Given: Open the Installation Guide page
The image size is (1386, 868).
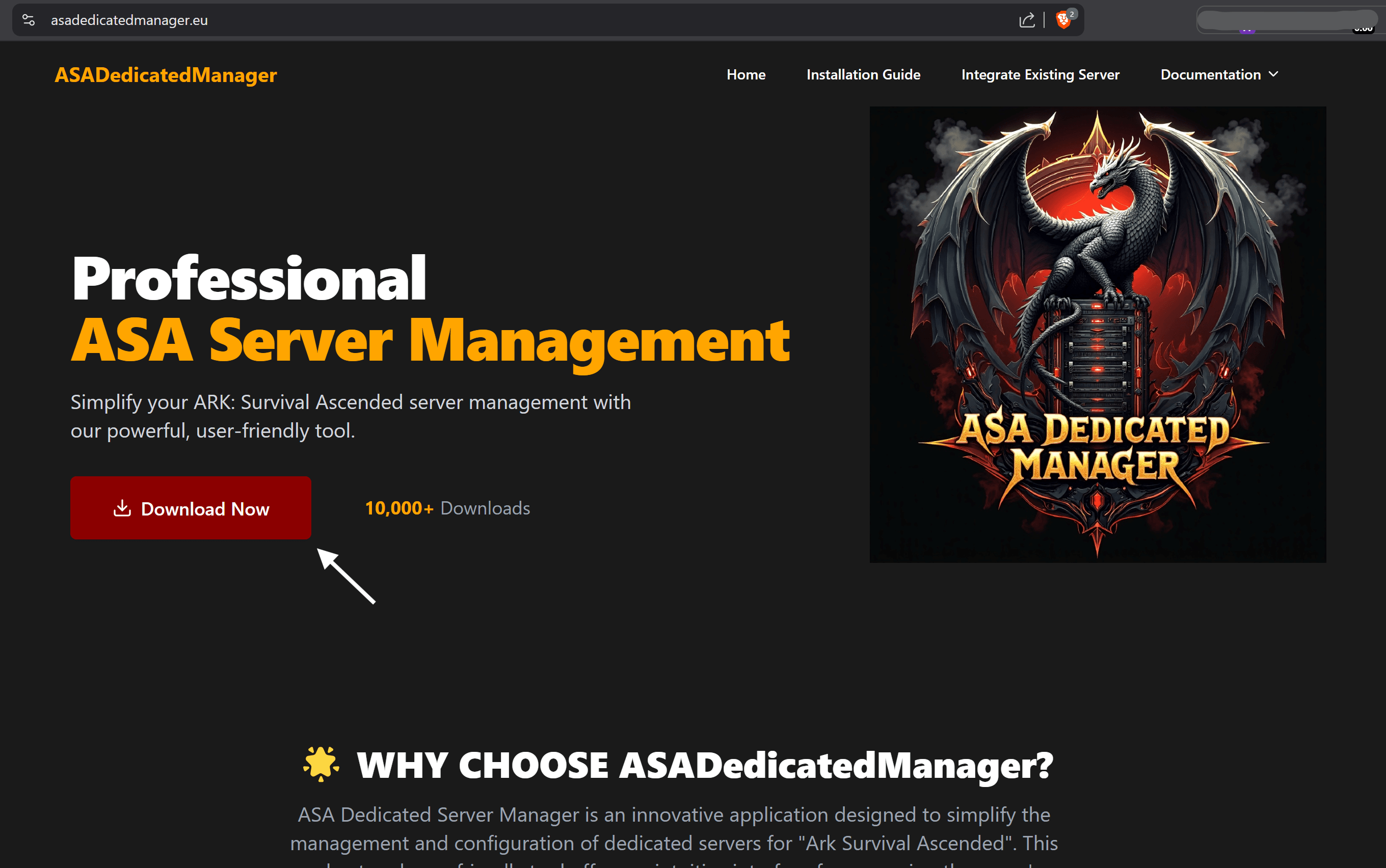Looking at the screenshot, I should pyautogui.click(x=863, y=75).
